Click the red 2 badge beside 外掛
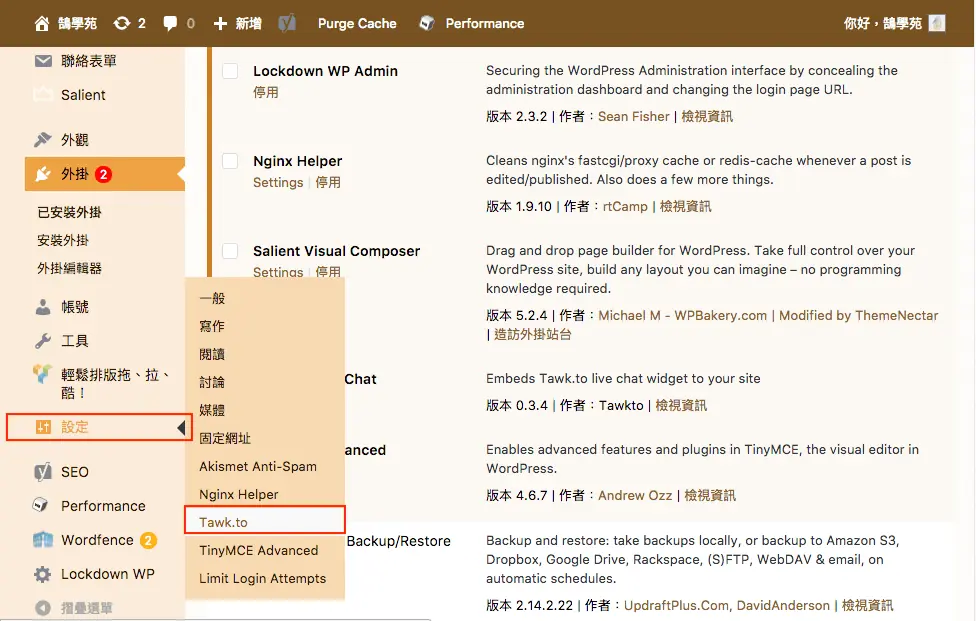Screen dimensions: 976x621 [x=103, y=174]
